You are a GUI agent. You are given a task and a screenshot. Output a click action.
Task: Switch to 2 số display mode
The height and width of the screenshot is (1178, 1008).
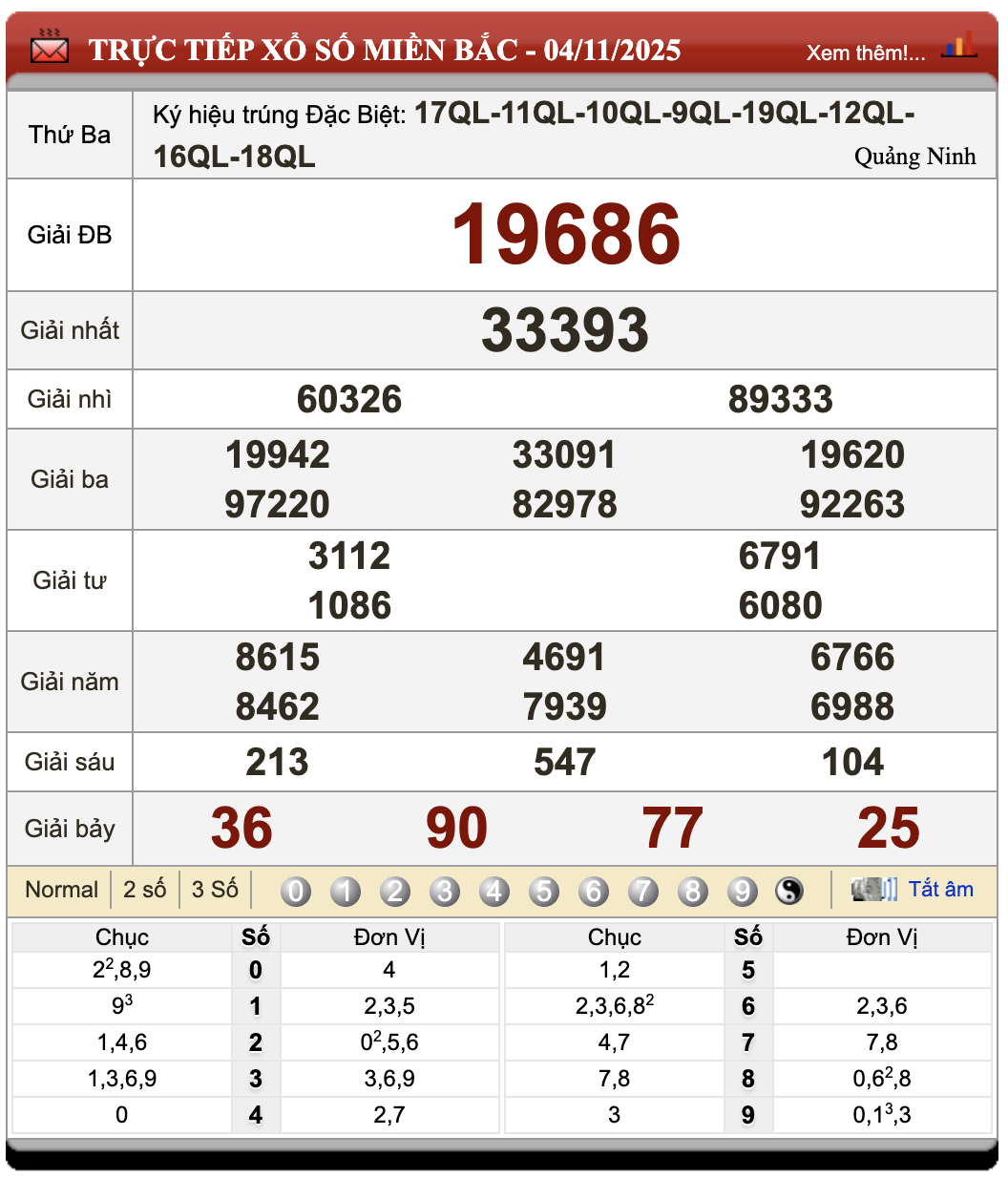[x=144, y=890]
